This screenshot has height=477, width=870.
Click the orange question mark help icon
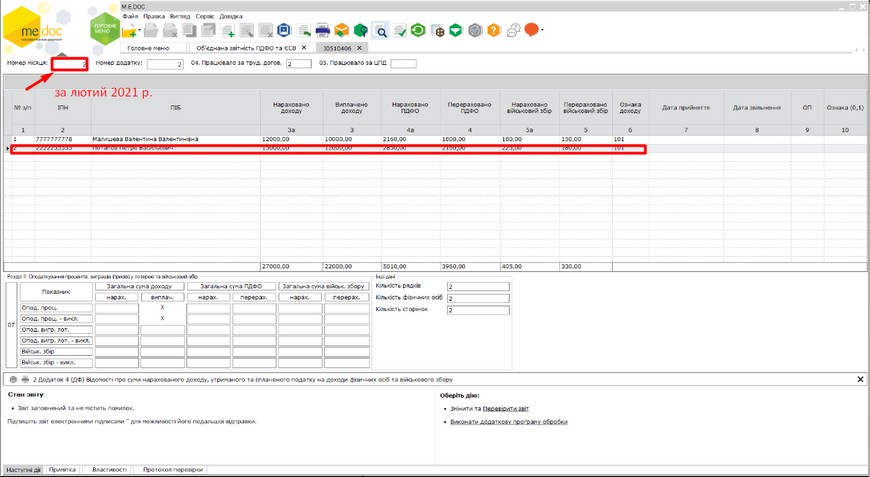[493, 31]
